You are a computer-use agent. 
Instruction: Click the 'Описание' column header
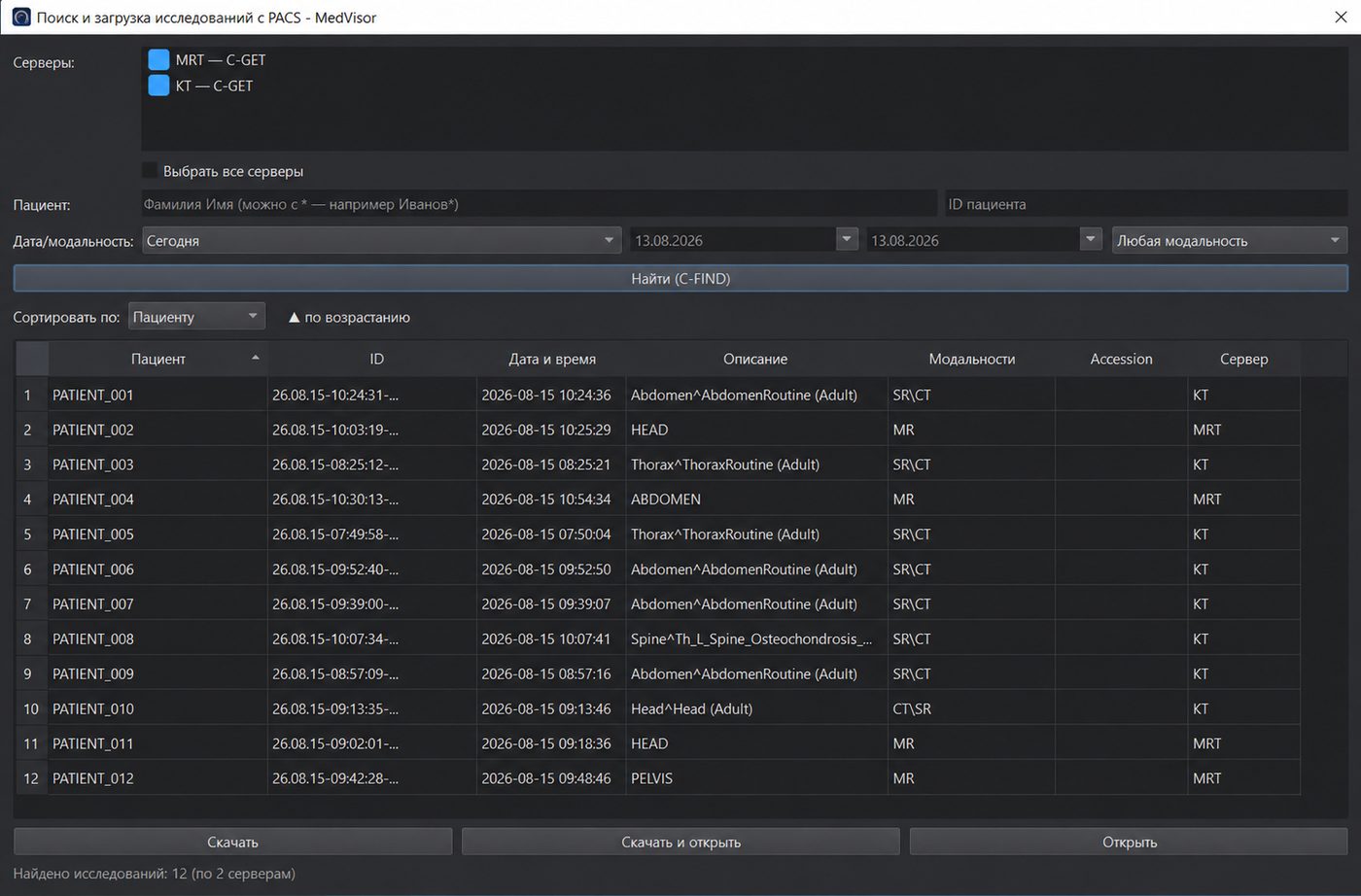[x=755, y=359]
